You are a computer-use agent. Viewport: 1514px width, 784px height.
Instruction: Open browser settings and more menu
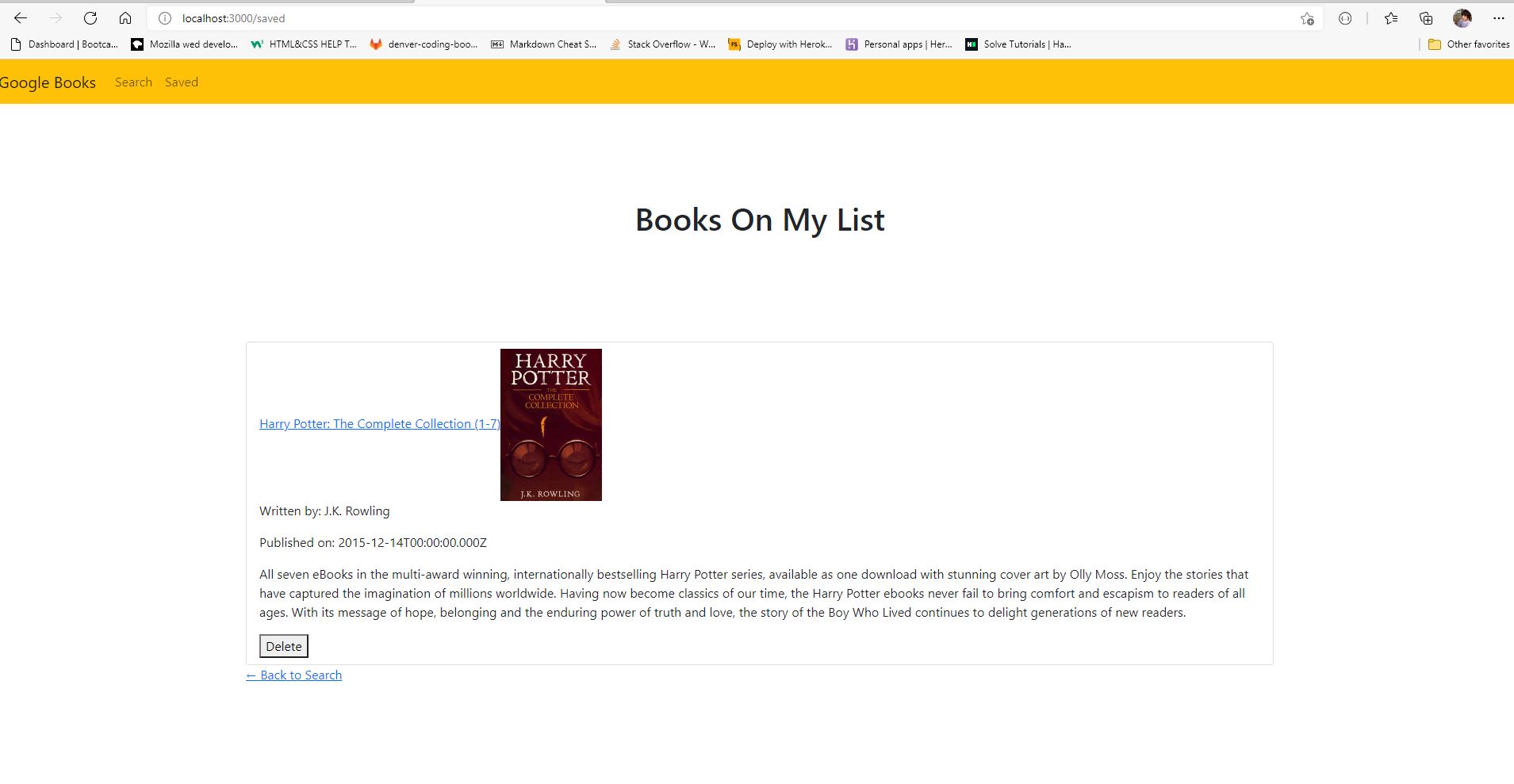(x=1498, y=18)
